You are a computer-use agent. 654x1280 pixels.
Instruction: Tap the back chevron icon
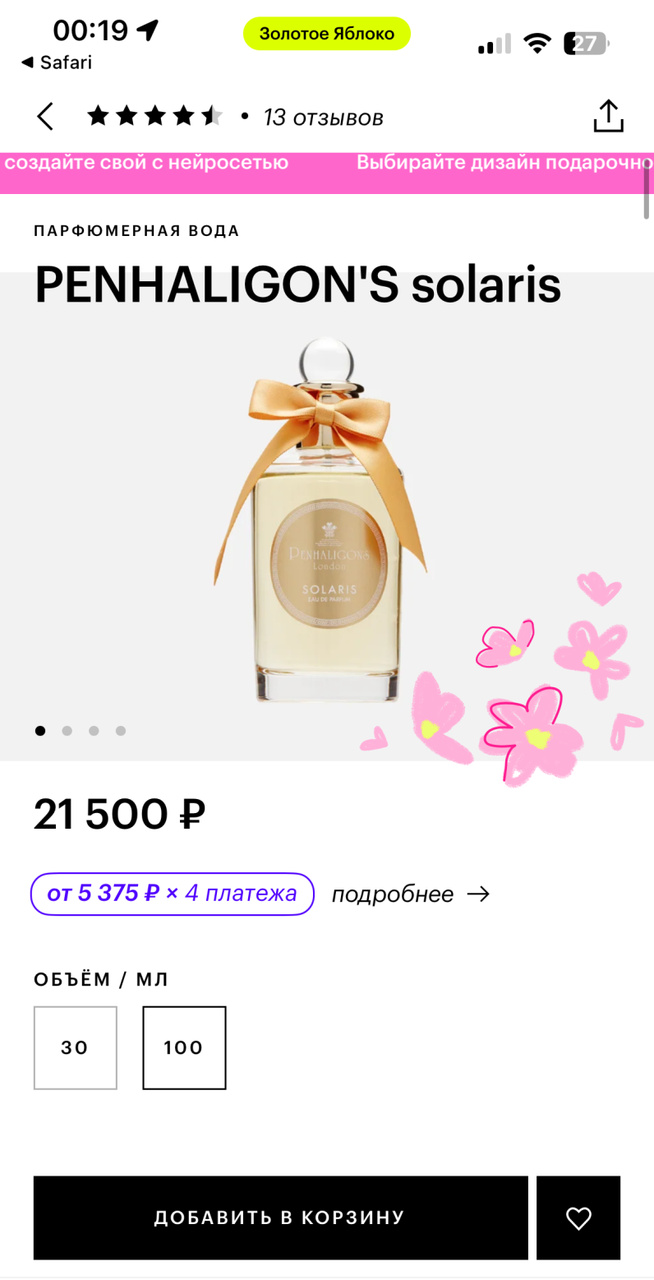point(45,117)
